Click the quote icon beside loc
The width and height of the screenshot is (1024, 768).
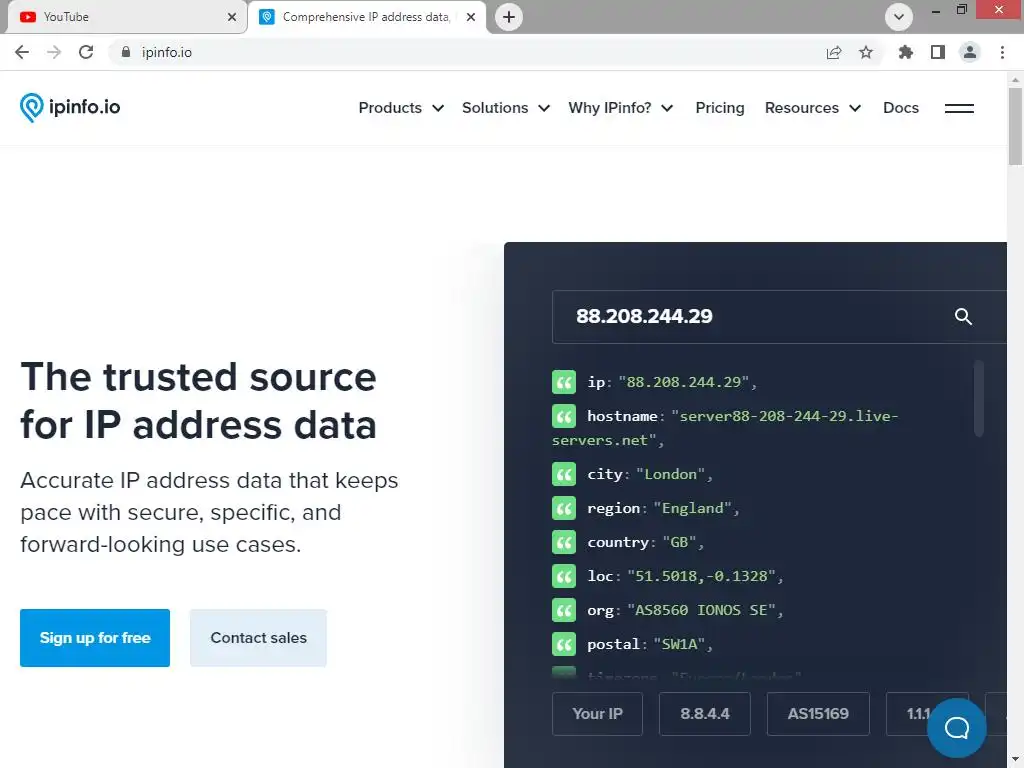pos(564,576)
